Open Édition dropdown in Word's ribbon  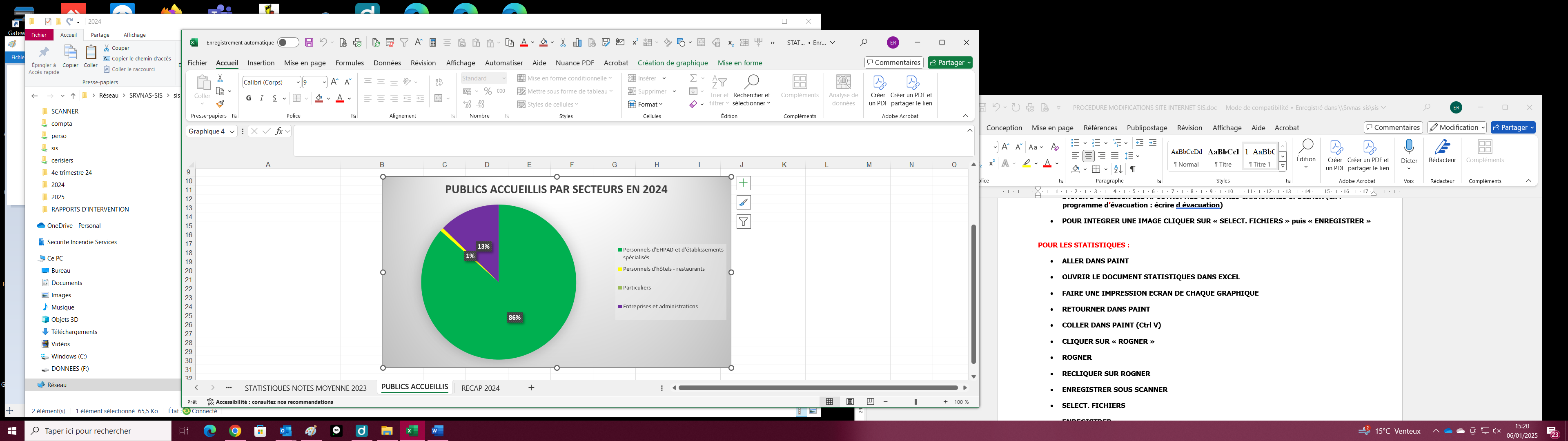(x=1306, y=155)
